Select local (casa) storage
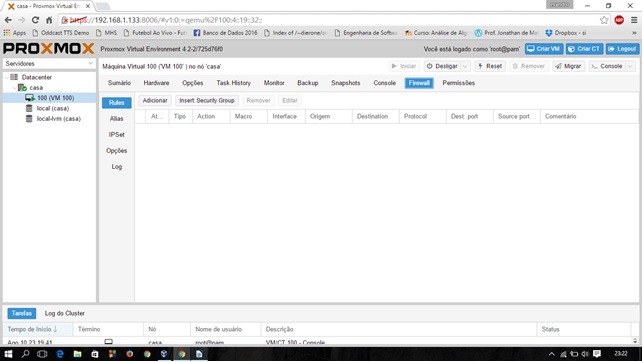The image size is (643, 362). 52,109
